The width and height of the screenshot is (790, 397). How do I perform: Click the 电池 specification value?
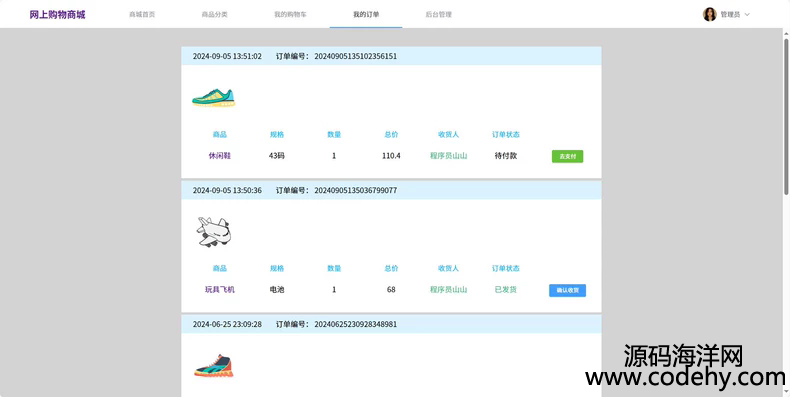click(x=277, y=290)
